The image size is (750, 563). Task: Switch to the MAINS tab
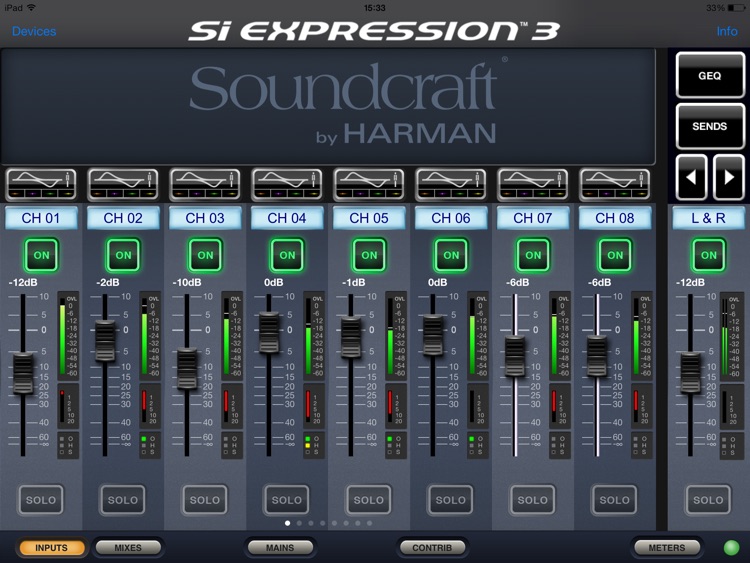[280, 547]
